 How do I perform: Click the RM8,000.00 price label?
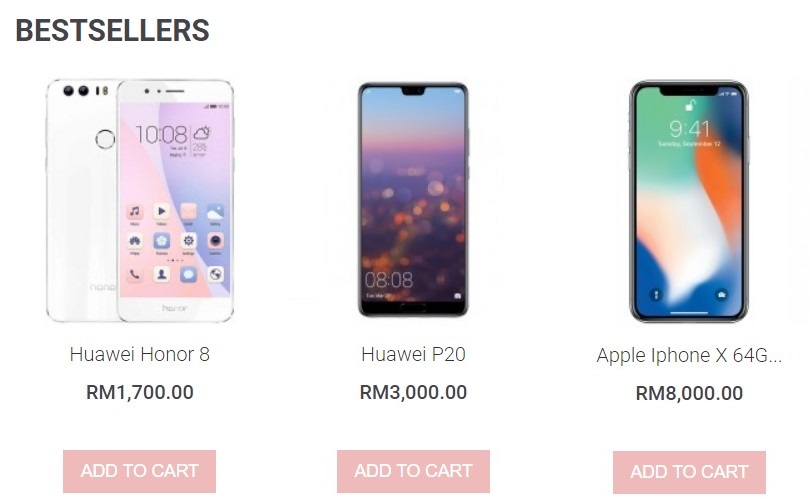689,394
